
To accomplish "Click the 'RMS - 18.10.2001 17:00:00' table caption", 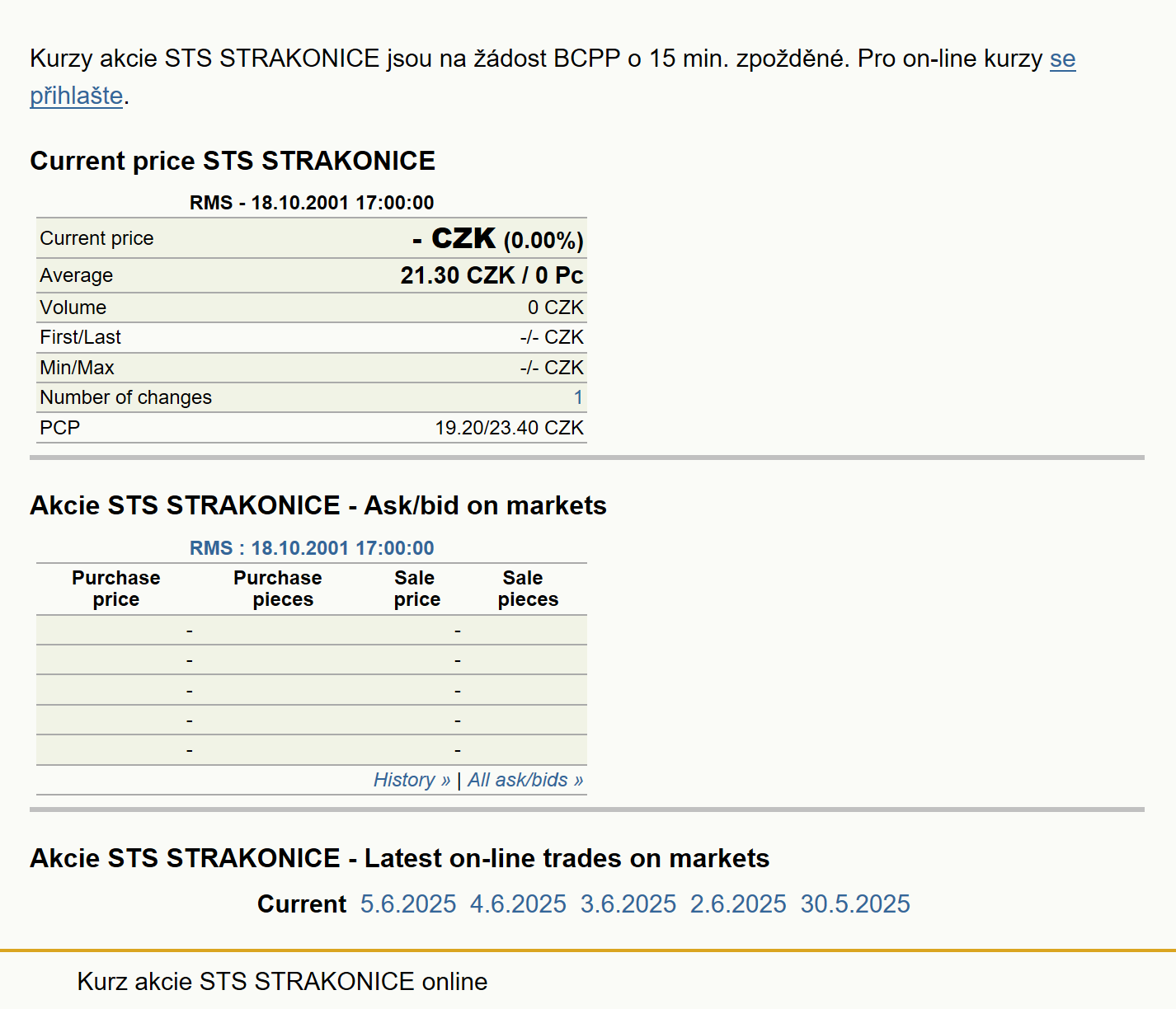I will coord(312,203).
